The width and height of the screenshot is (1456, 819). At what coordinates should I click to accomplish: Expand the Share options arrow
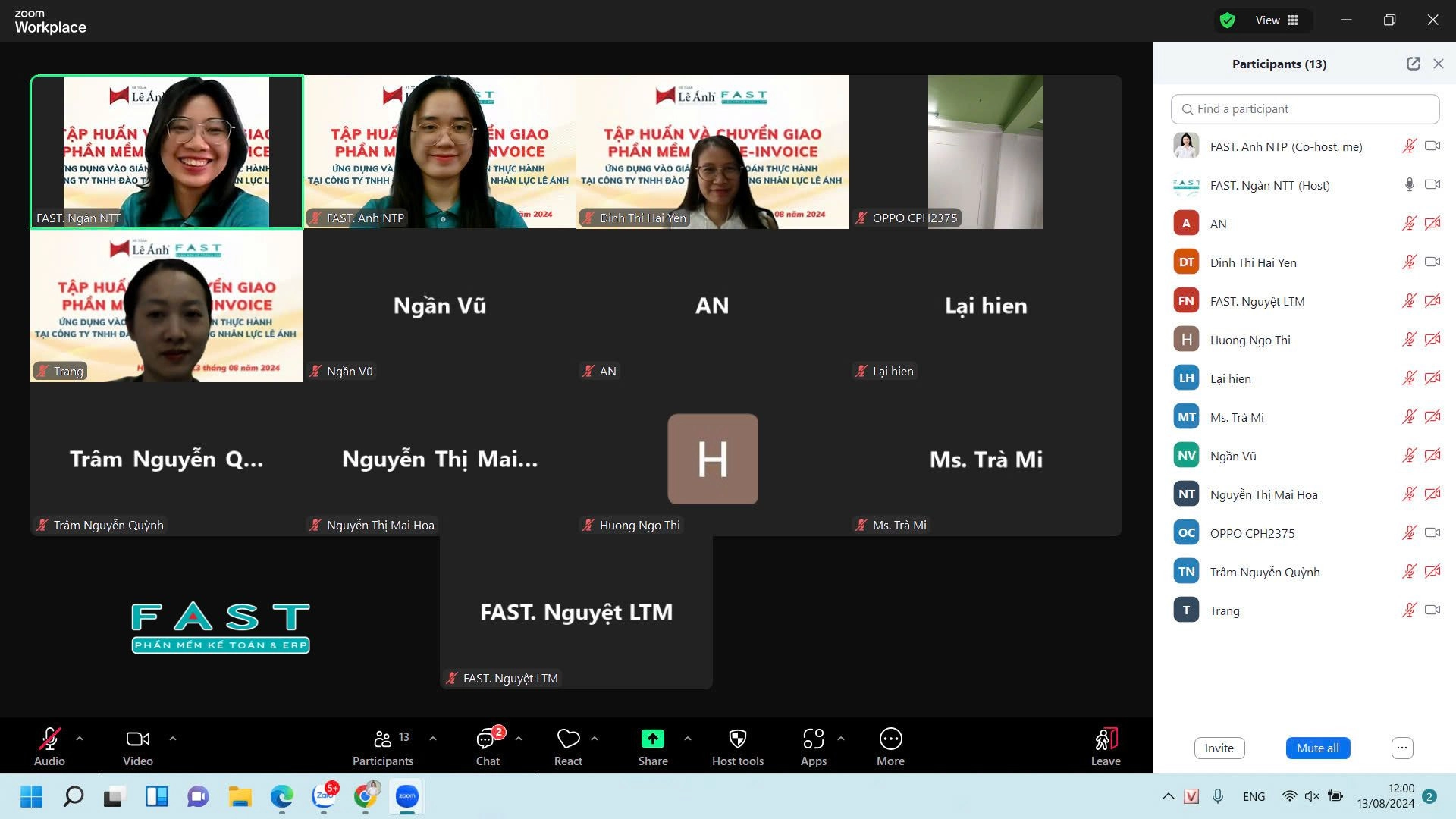click(x=688, y=738)
